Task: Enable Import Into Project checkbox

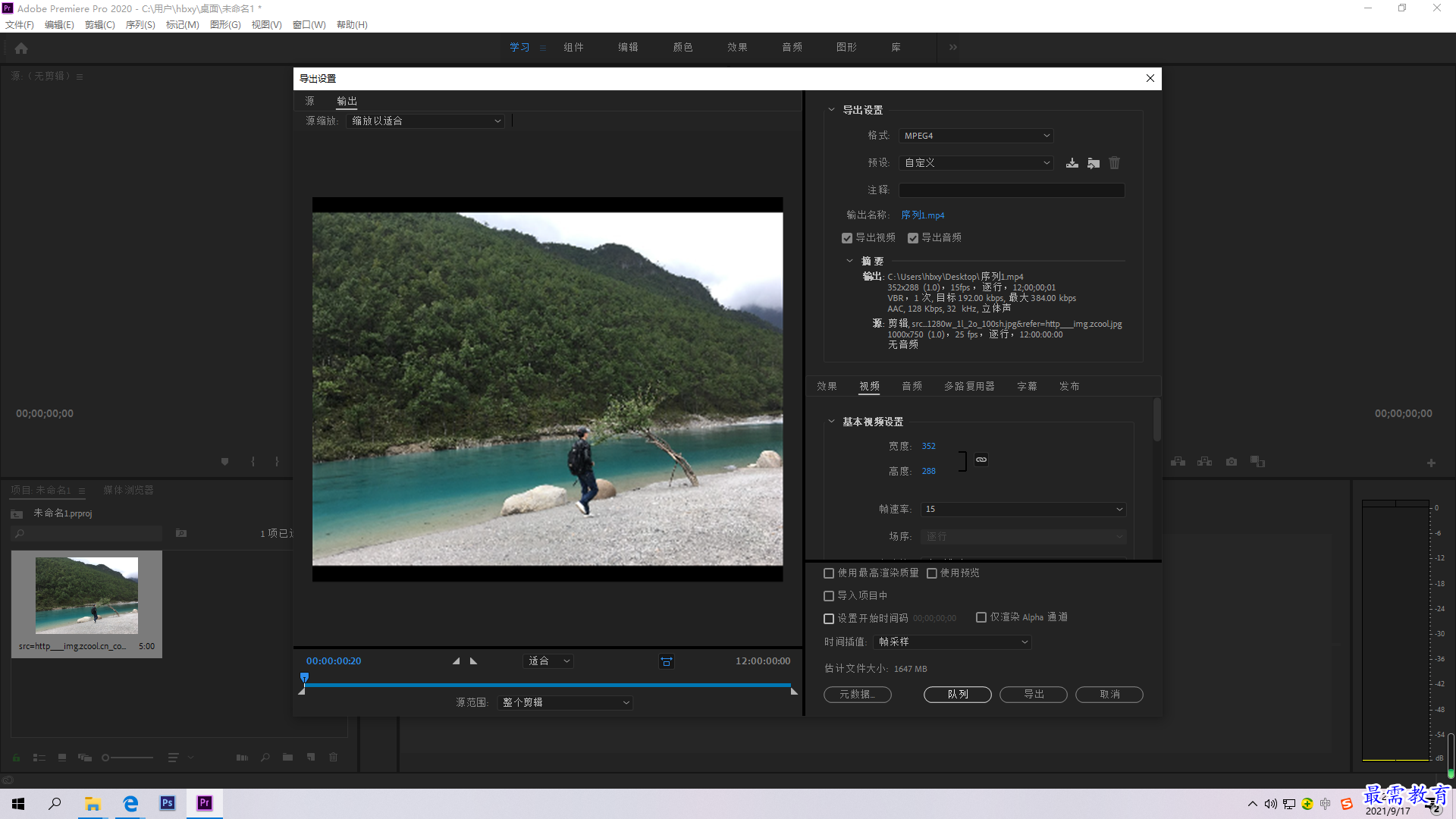Action: click(829, 596)
